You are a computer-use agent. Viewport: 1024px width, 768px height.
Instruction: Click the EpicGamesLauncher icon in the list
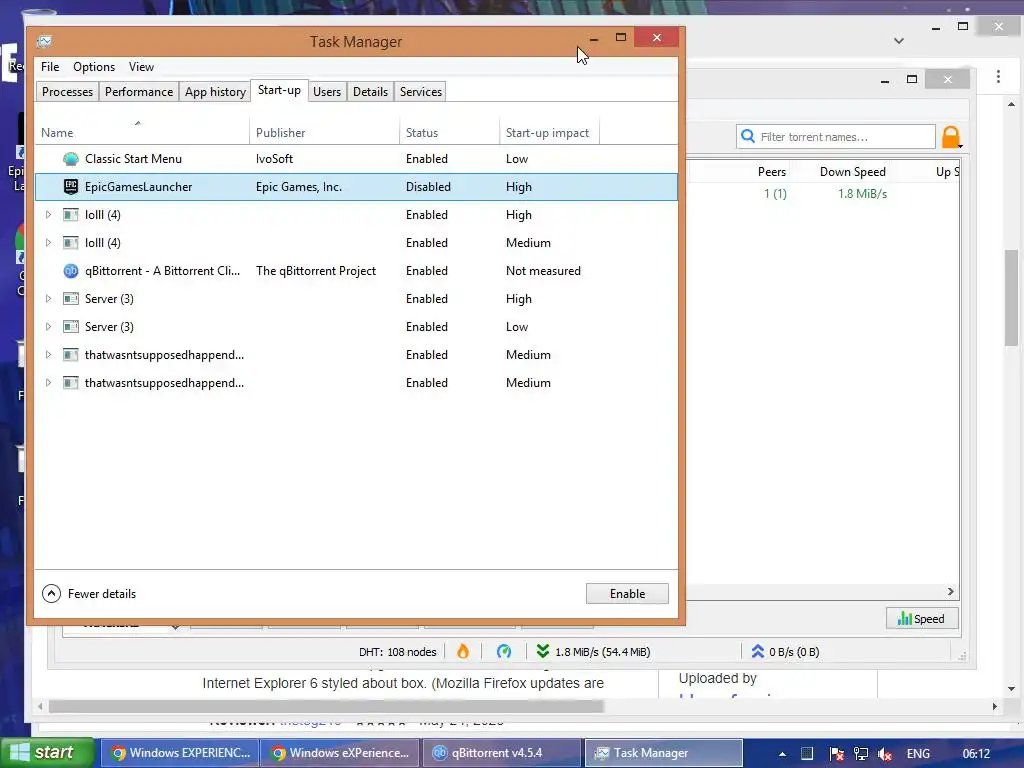(x=71, y=187)
